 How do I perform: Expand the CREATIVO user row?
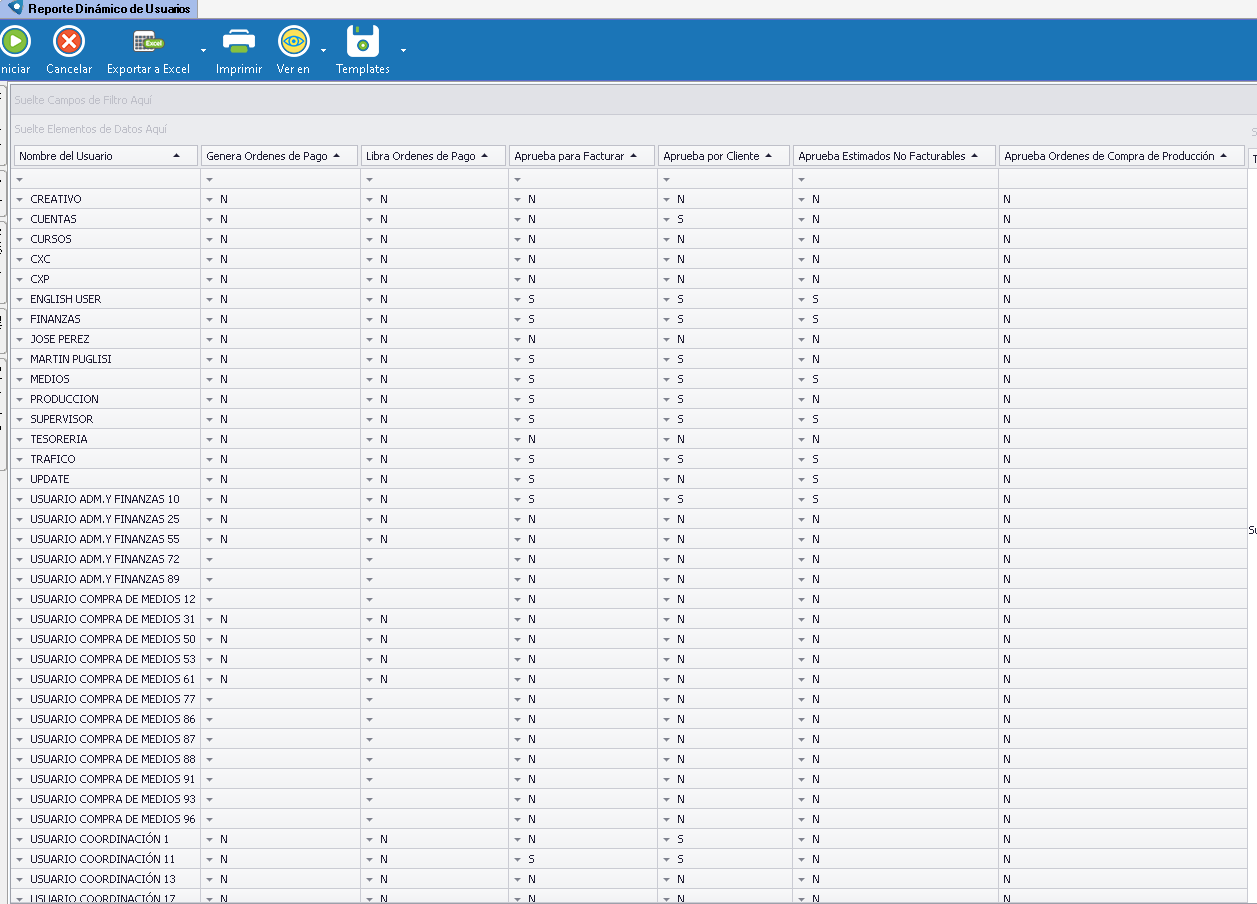pos(19,200)
